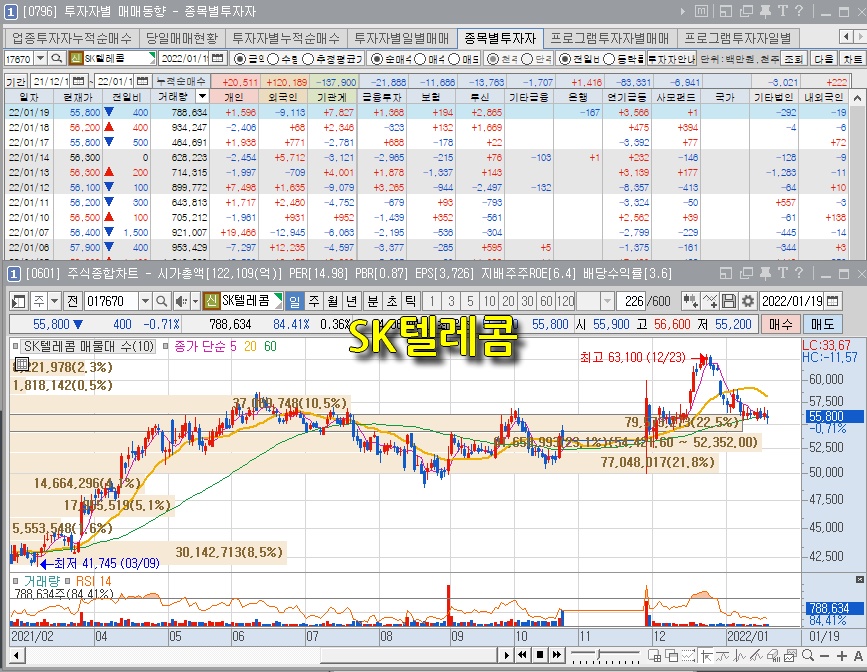
Task: Click the horizontal chart scrollbar thumb
Action: 409,656
